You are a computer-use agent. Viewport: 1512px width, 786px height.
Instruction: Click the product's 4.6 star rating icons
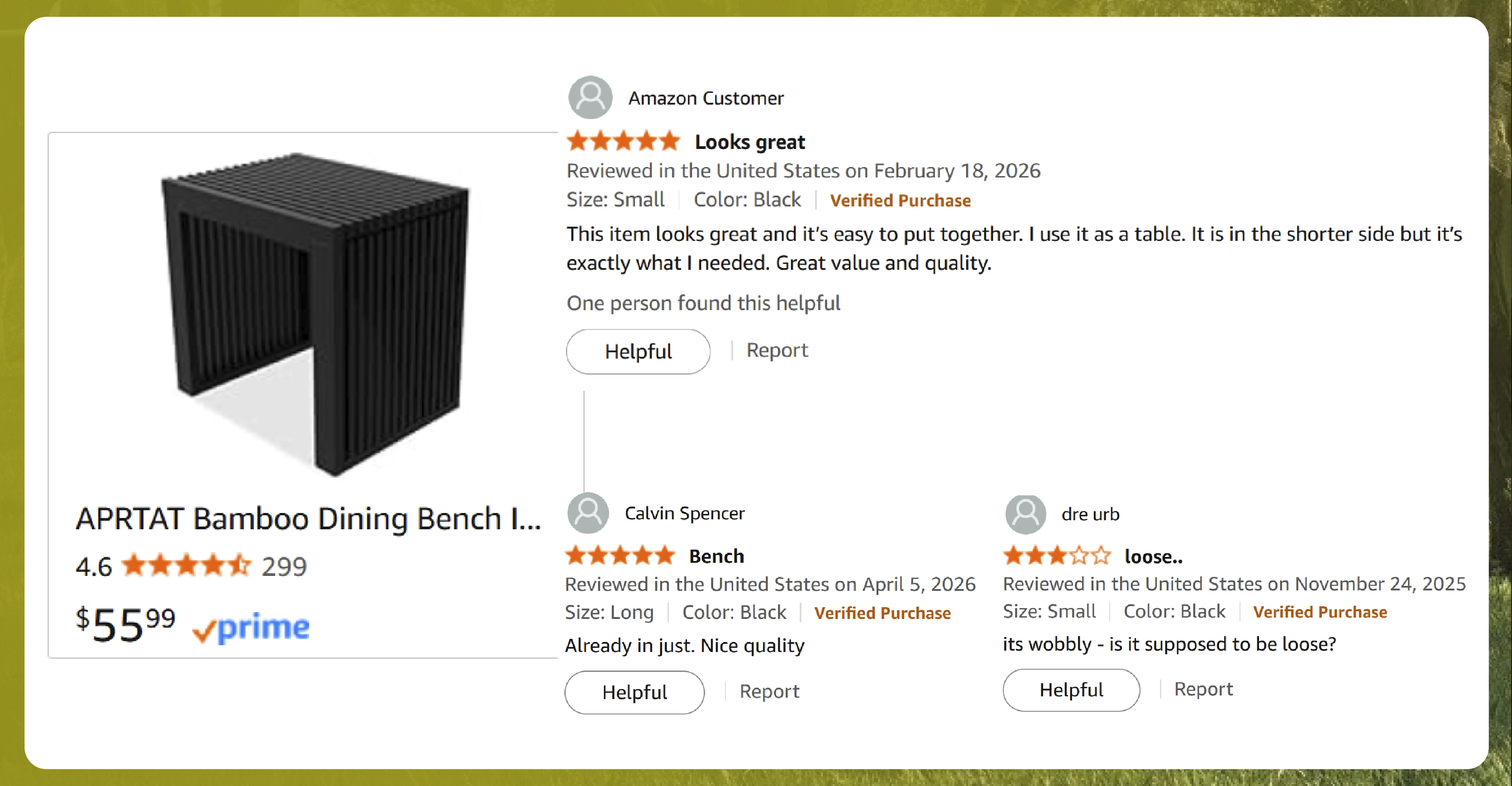click(186, 566)
